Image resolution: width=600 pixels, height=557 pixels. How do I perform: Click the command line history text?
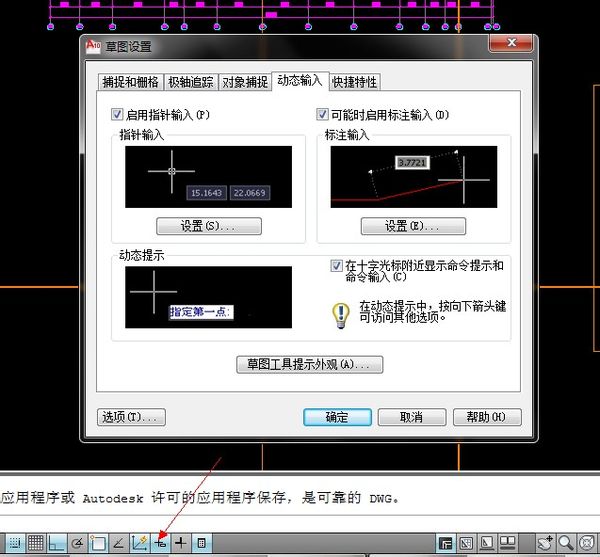pos(200,498)
